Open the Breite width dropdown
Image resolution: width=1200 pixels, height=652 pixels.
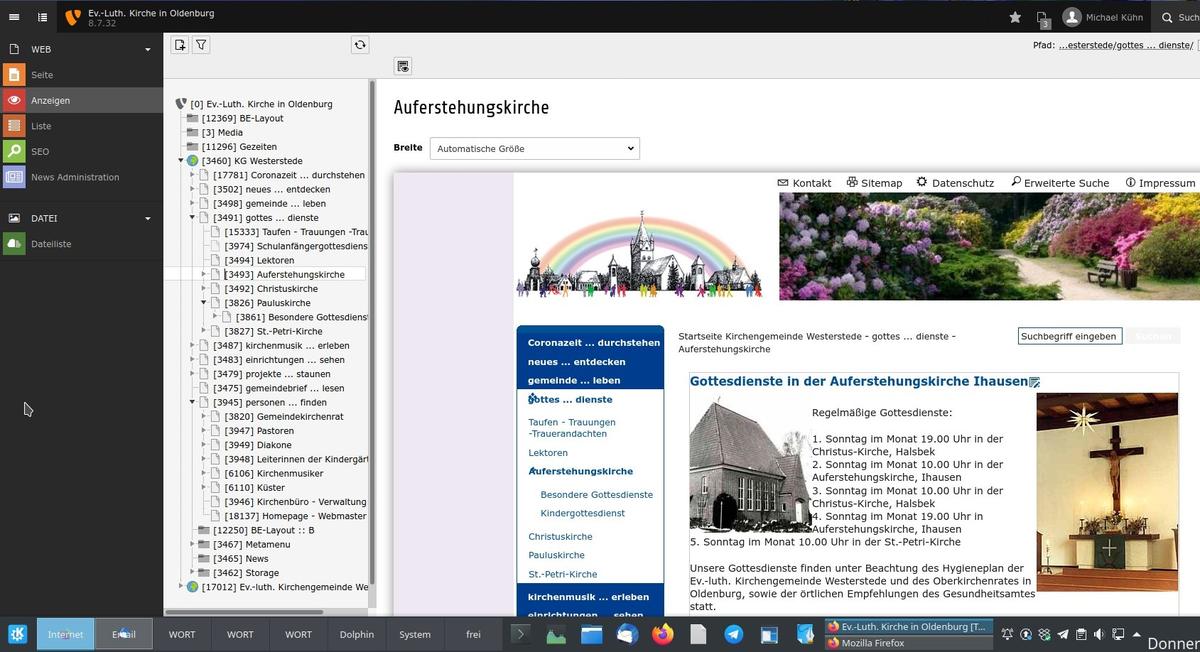tap(534, 149)
